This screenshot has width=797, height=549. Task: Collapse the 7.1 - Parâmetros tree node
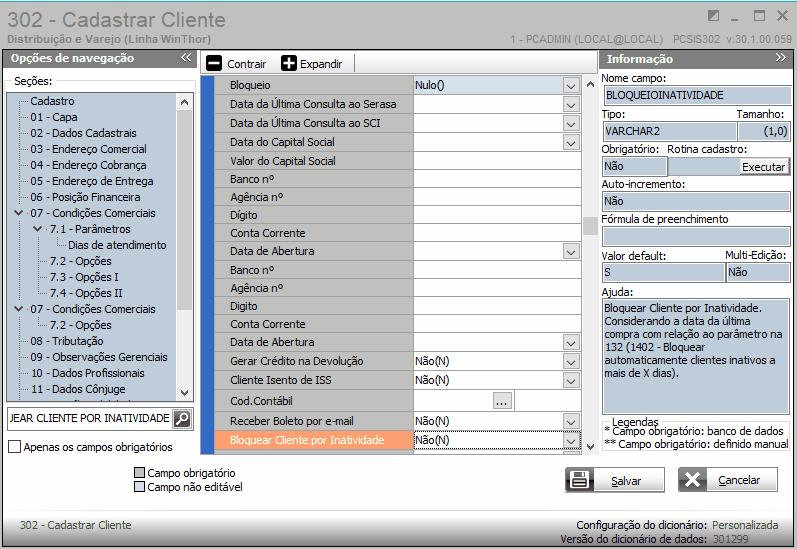[38, 229]
